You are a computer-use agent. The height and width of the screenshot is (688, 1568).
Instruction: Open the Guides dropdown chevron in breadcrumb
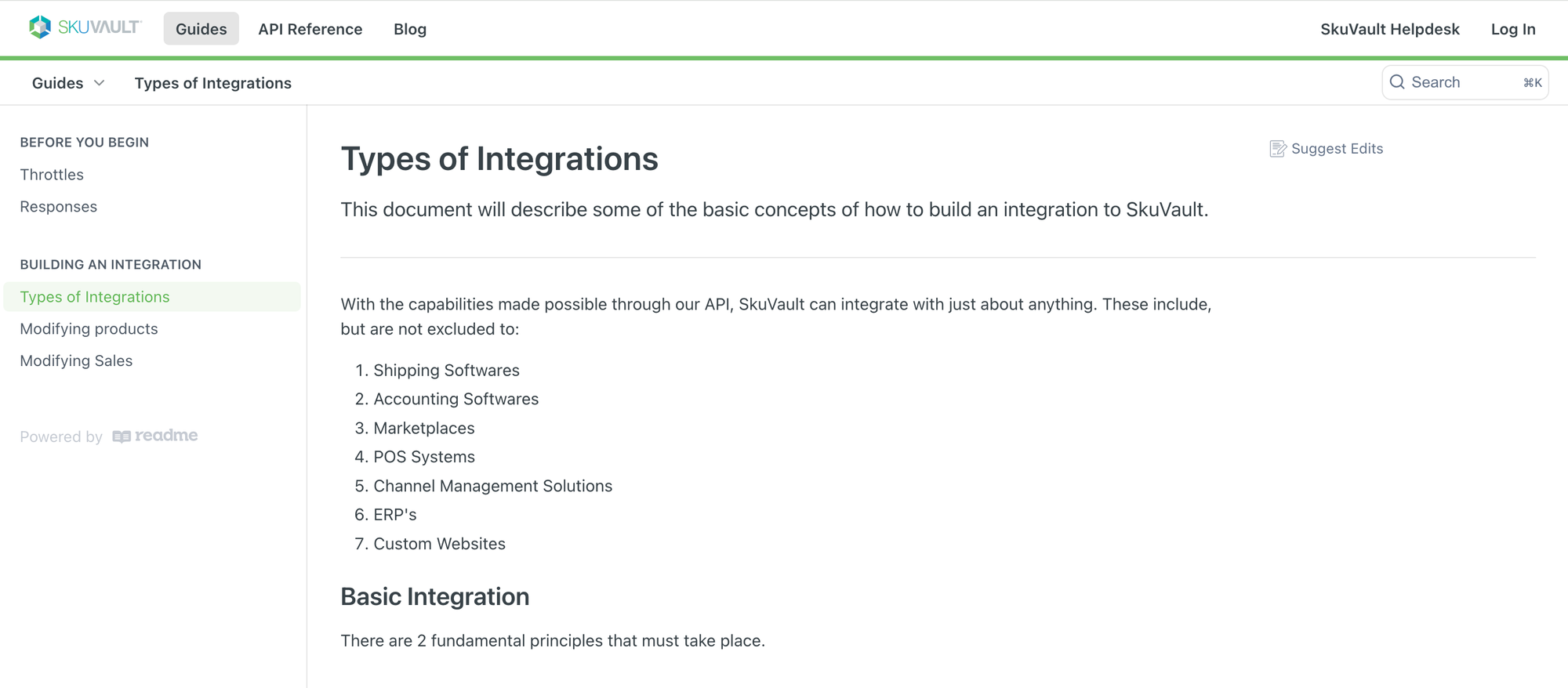(x=99, y=82)
